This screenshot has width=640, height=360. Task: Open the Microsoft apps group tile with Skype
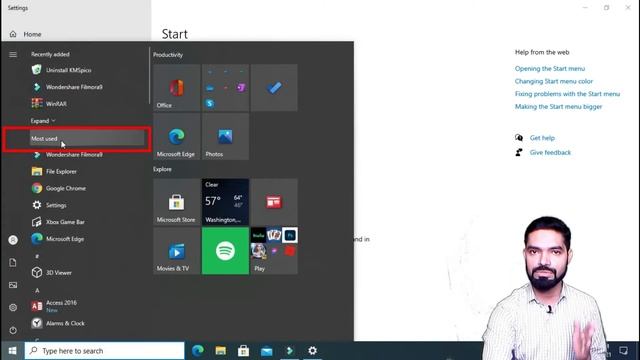click(x=225, y=88)
